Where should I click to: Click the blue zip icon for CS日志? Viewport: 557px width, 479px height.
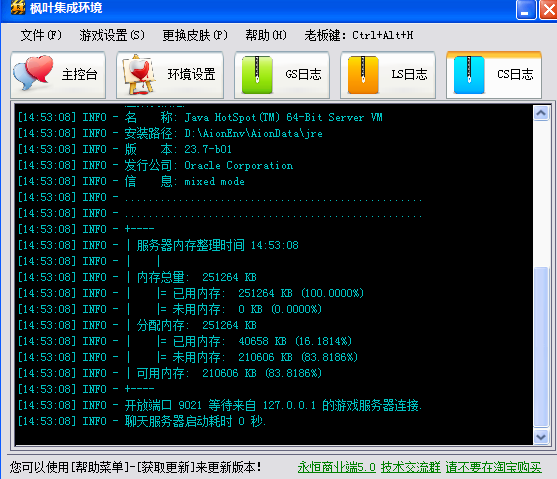(469, 75)
